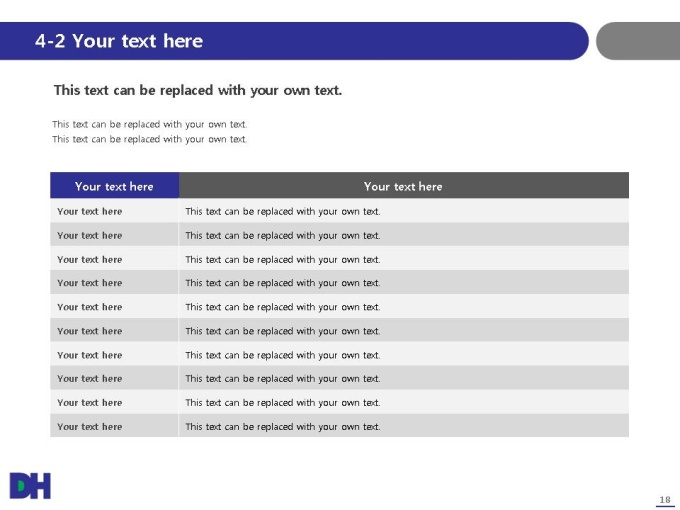Click the last table row's right description cell
Image resolution: width=680 pixels, height=510 pixels.
point(283,426)
